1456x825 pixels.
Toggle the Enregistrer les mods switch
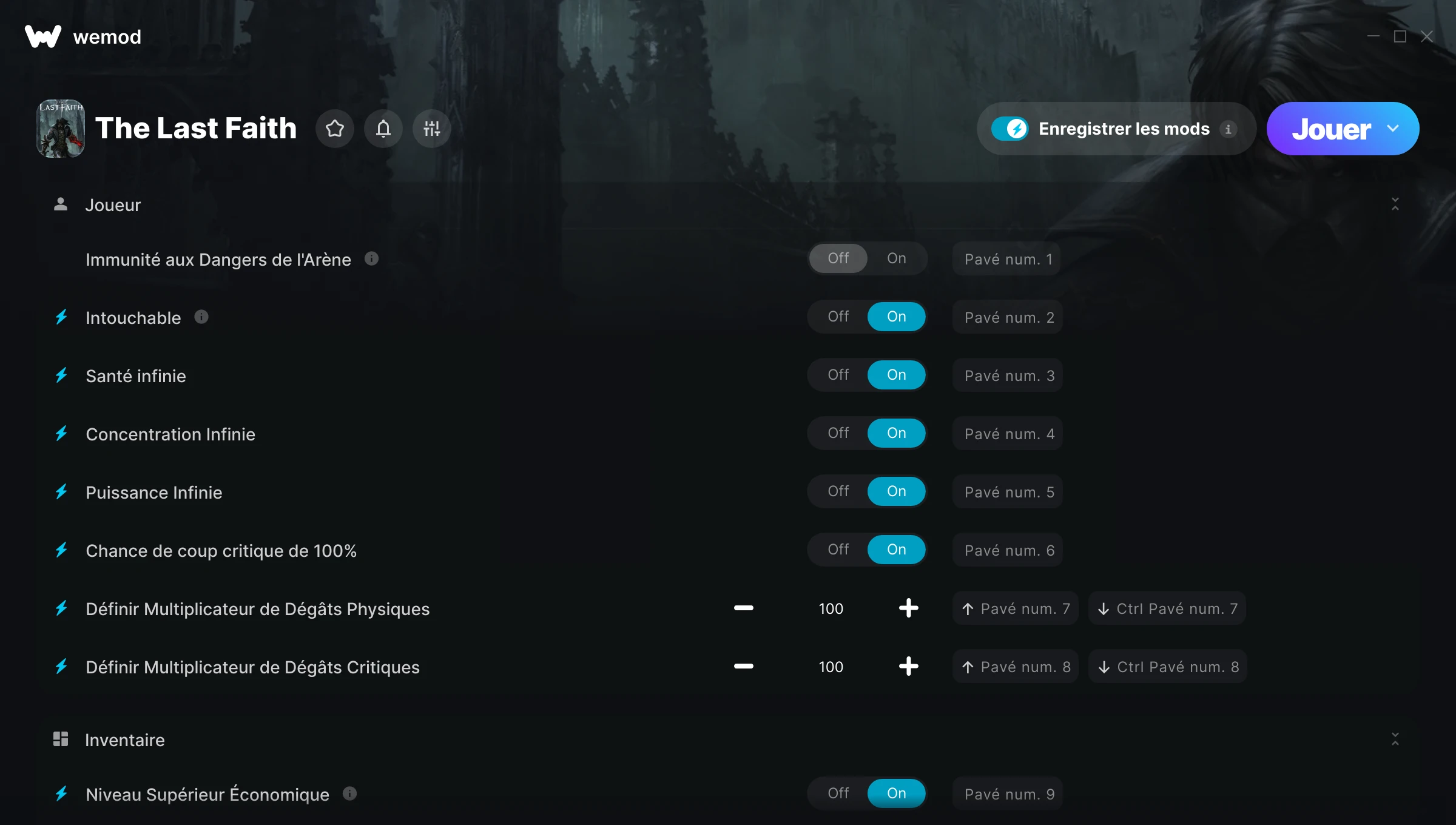click(1010, 129)
